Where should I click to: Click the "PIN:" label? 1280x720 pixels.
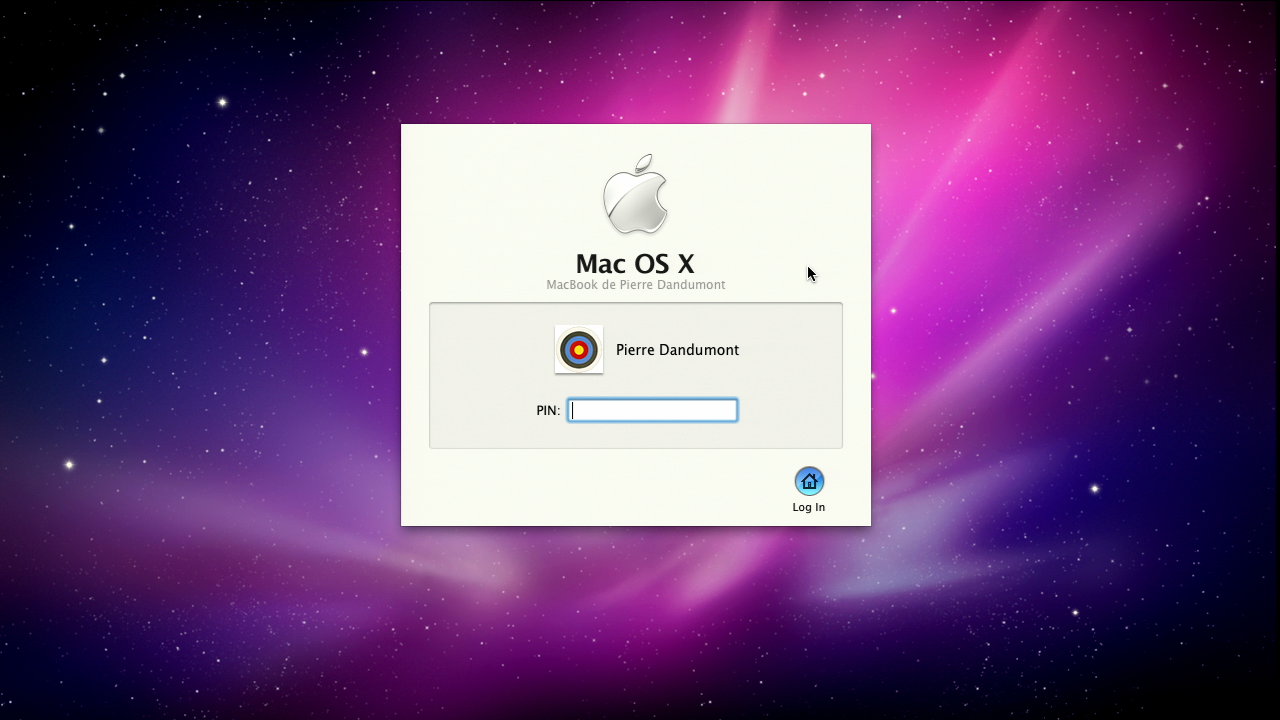tap(547, 411)
